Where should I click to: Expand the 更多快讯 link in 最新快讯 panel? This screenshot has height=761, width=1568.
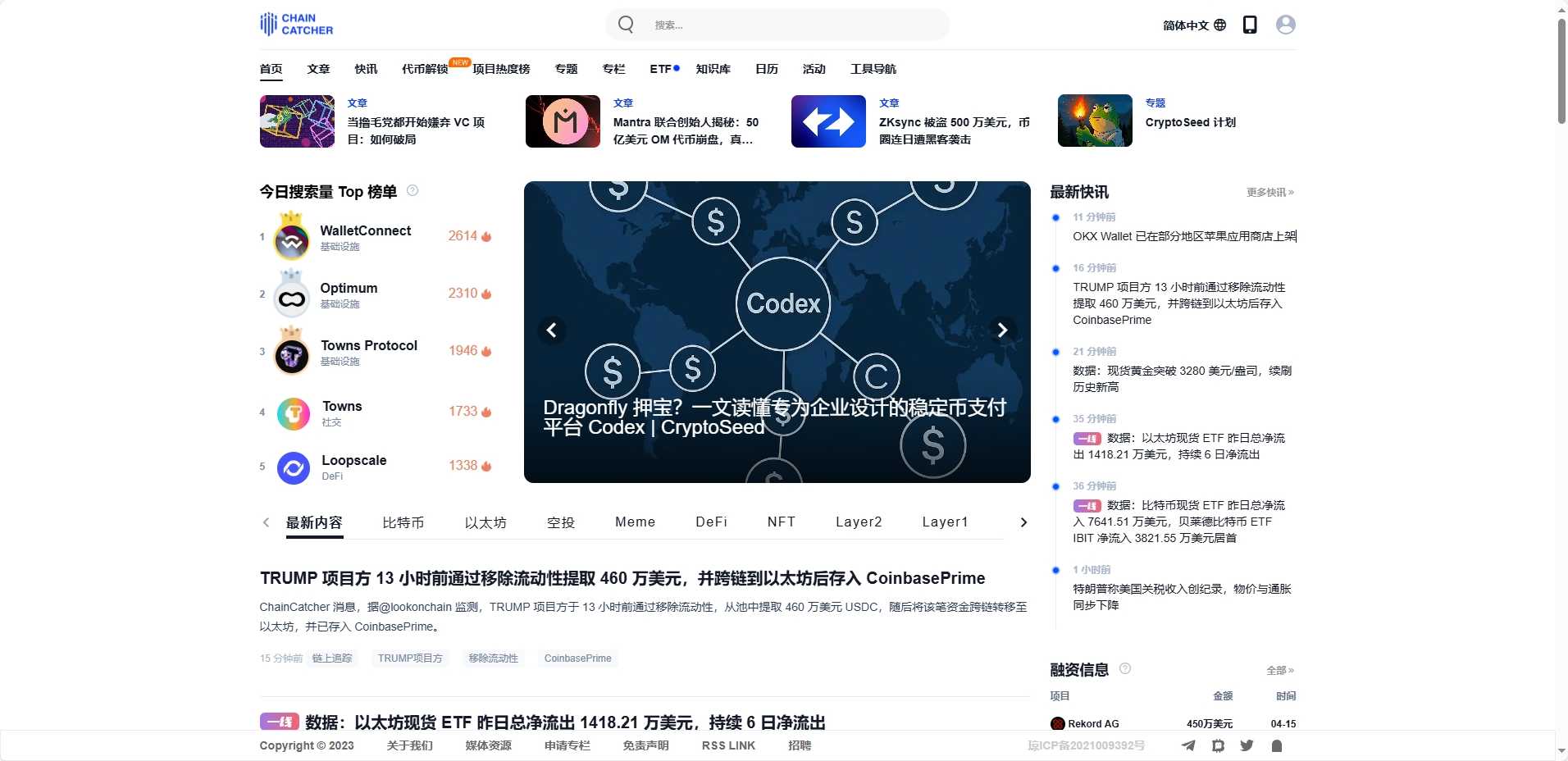[x=1268, y=192]
